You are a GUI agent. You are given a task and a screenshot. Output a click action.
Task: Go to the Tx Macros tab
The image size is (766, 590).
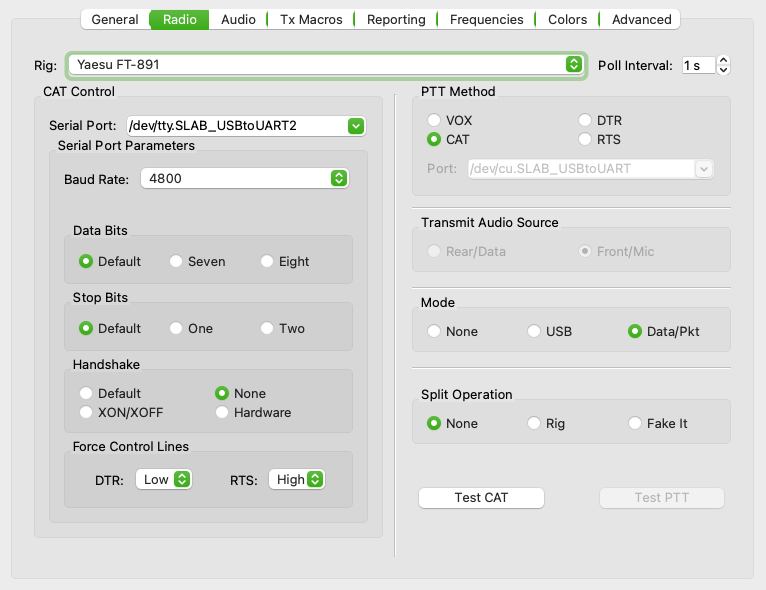coord(311,20)
